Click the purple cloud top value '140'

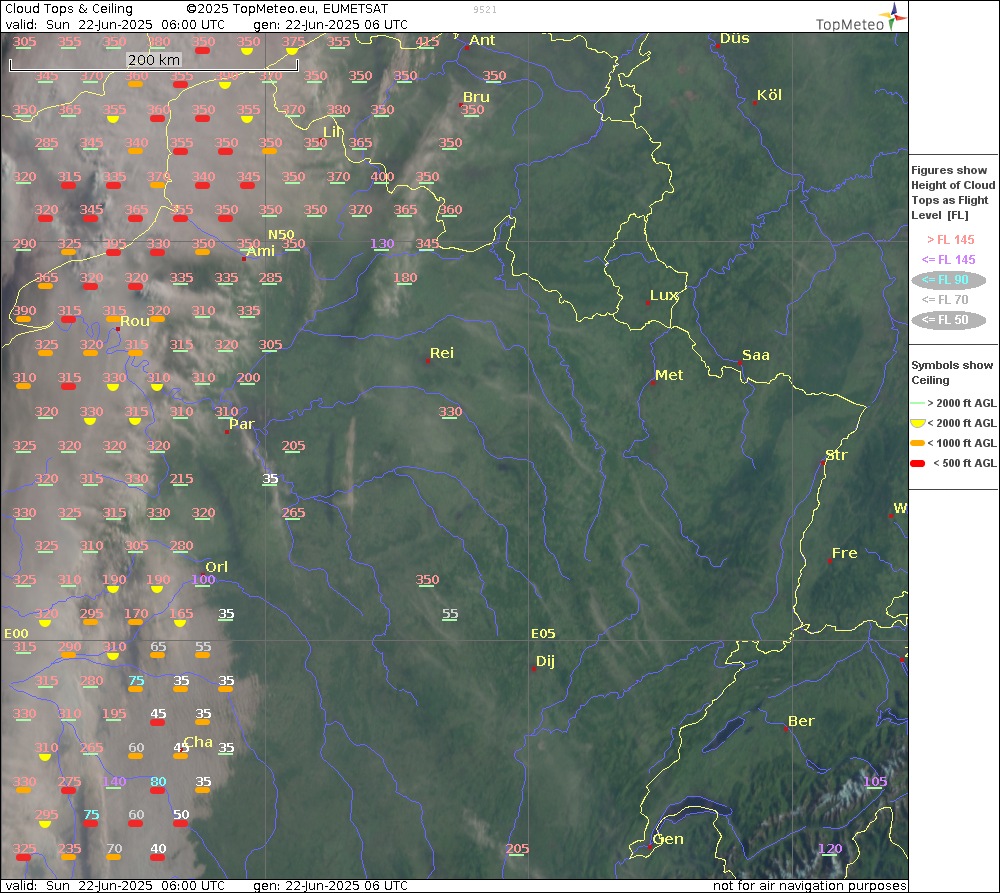click(114, 781)
